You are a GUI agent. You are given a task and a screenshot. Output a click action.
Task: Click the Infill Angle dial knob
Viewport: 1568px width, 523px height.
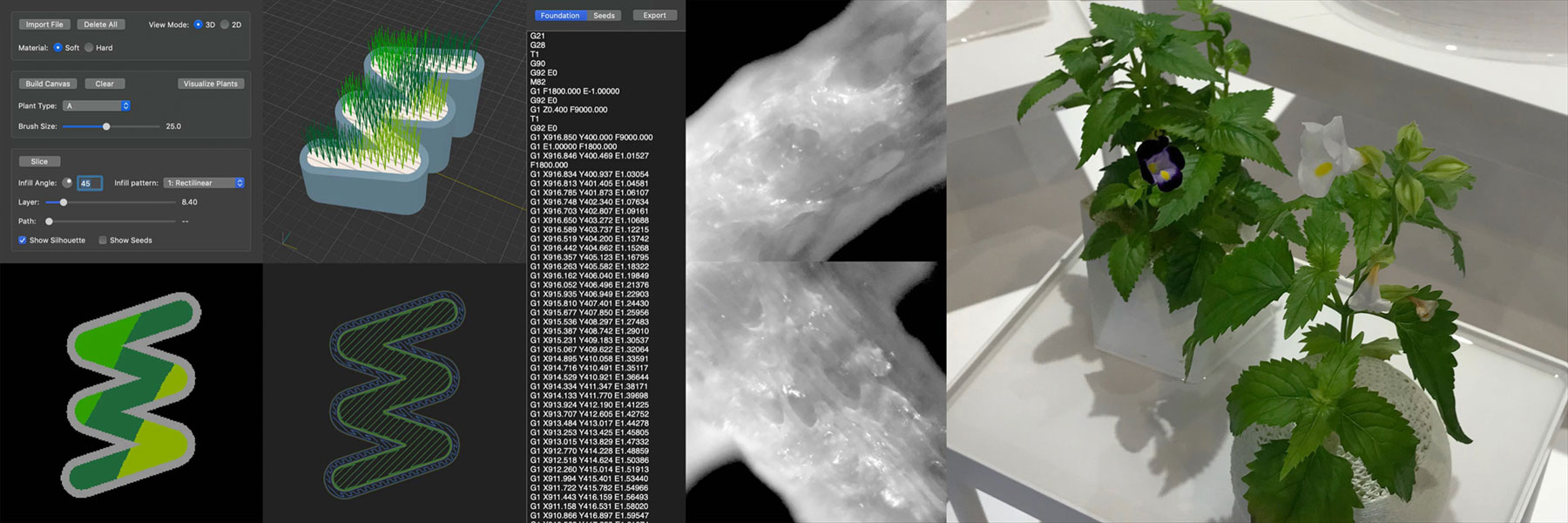(x=67, y=183)
